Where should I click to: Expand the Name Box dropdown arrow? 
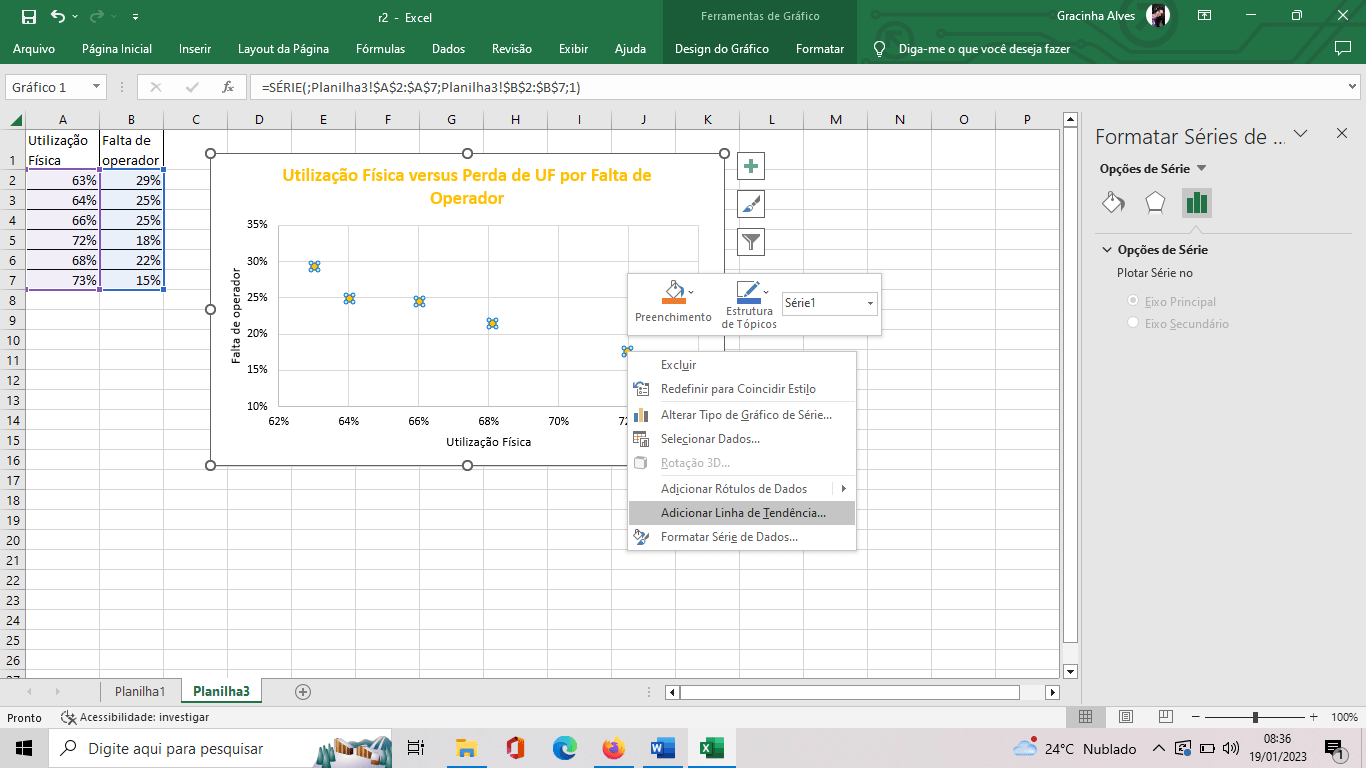(96, 87)
